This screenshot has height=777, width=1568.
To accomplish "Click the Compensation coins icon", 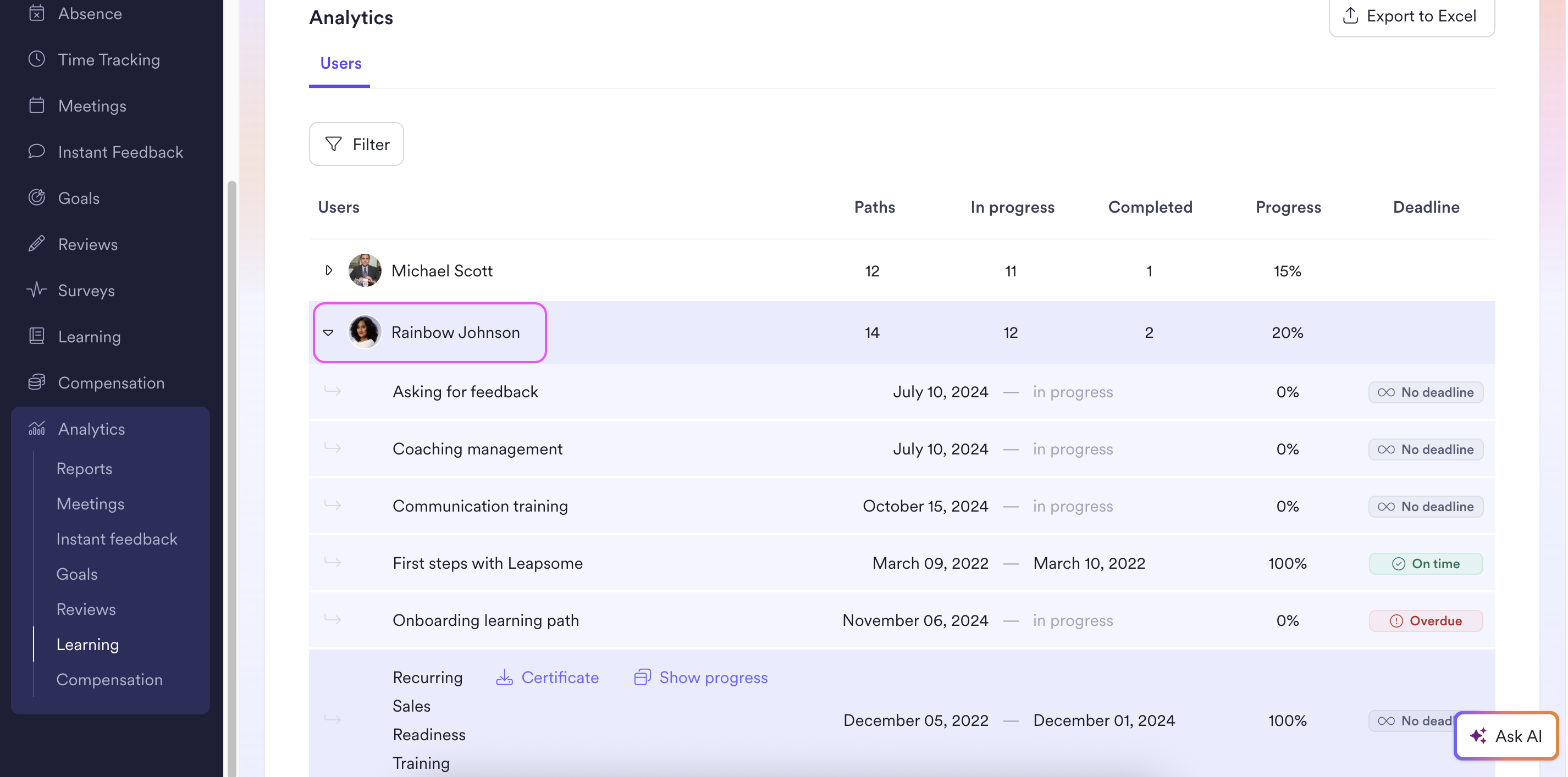I will (36, 382).
